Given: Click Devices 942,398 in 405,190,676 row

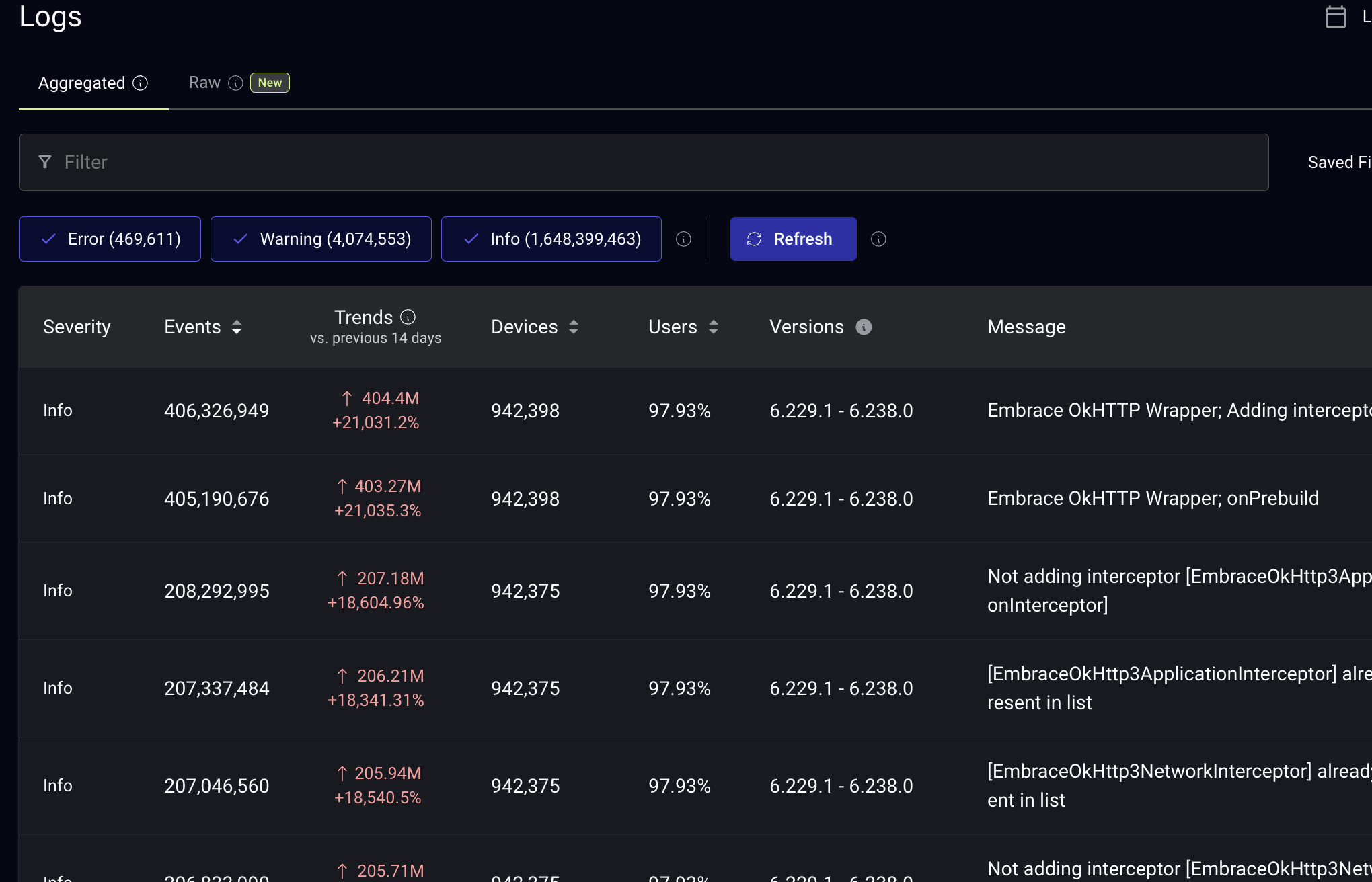Looking at the screenshot, I should click(x=525, y=499).
